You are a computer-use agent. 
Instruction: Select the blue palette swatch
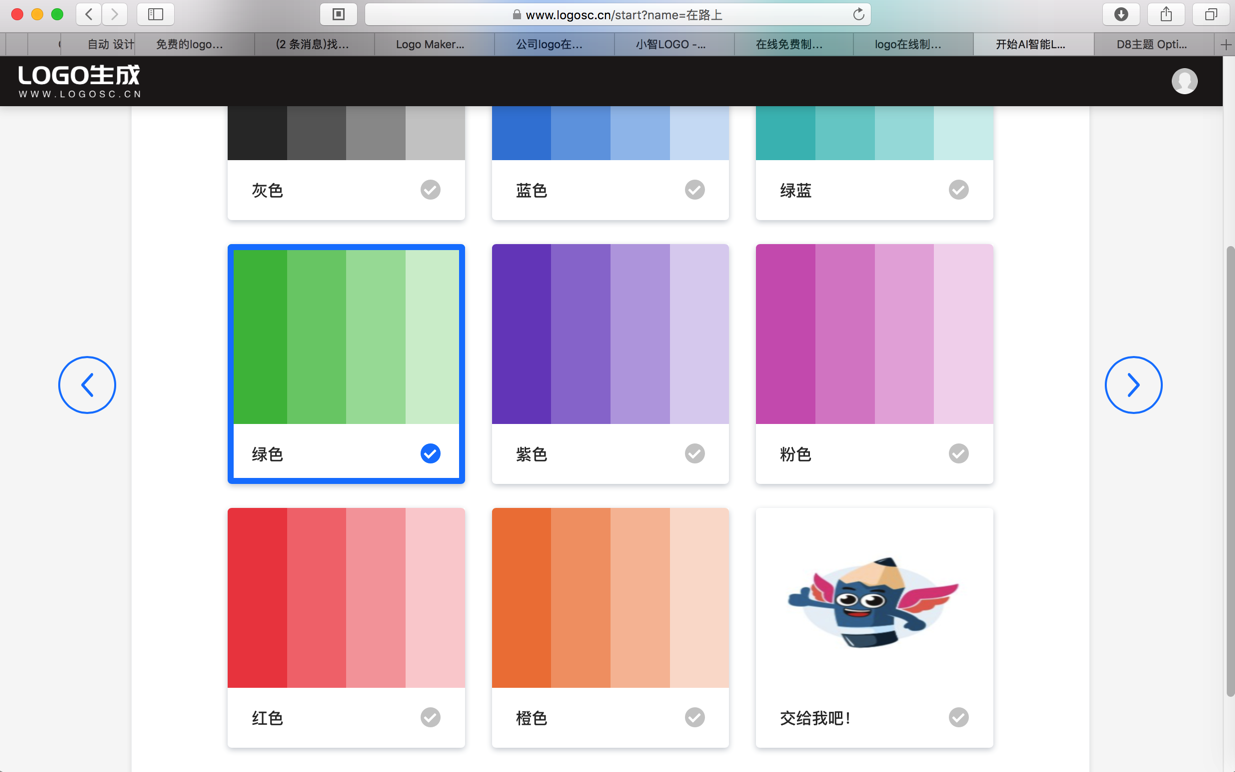tap(610, 133)
